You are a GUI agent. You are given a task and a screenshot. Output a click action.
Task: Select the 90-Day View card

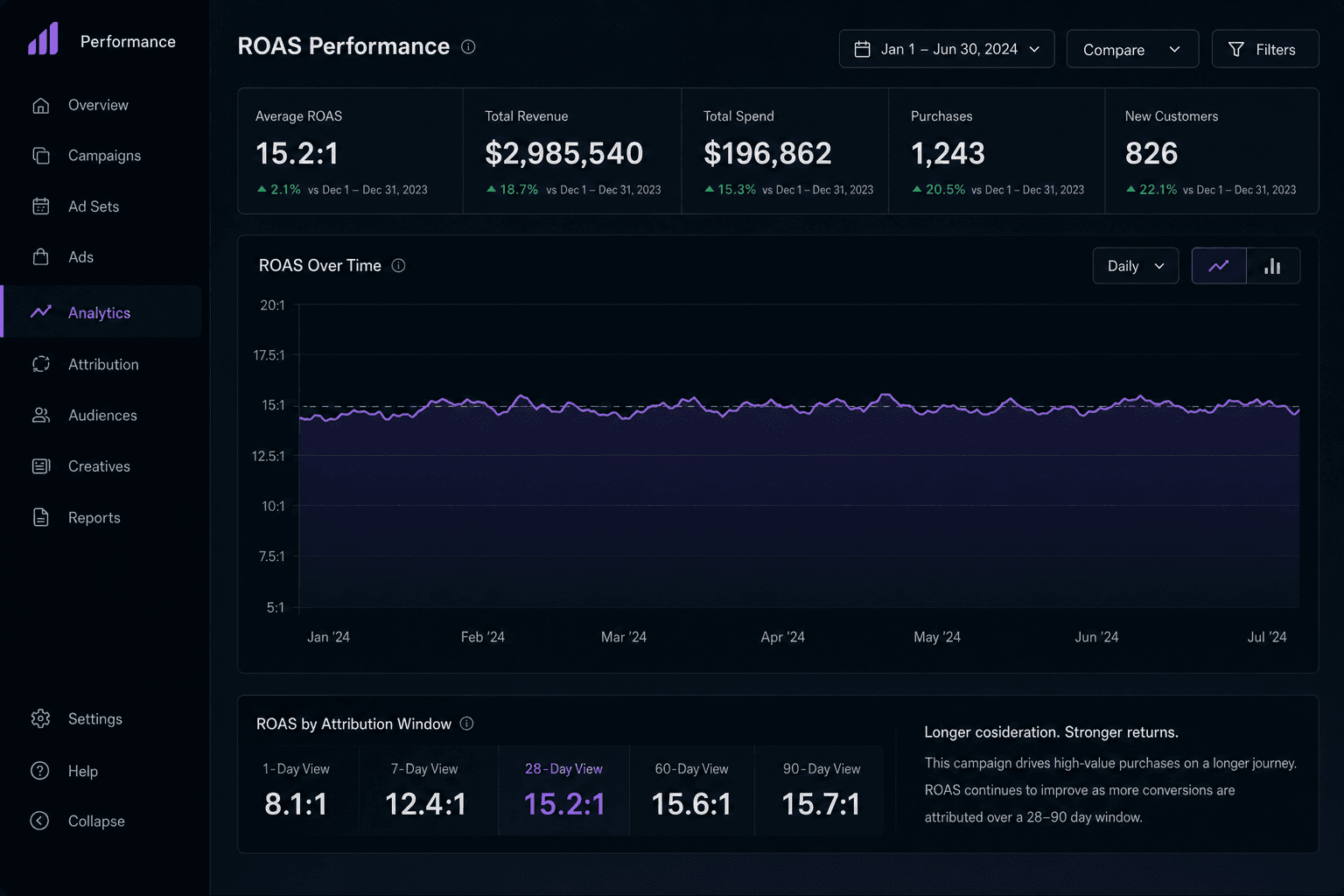[821, 790]
